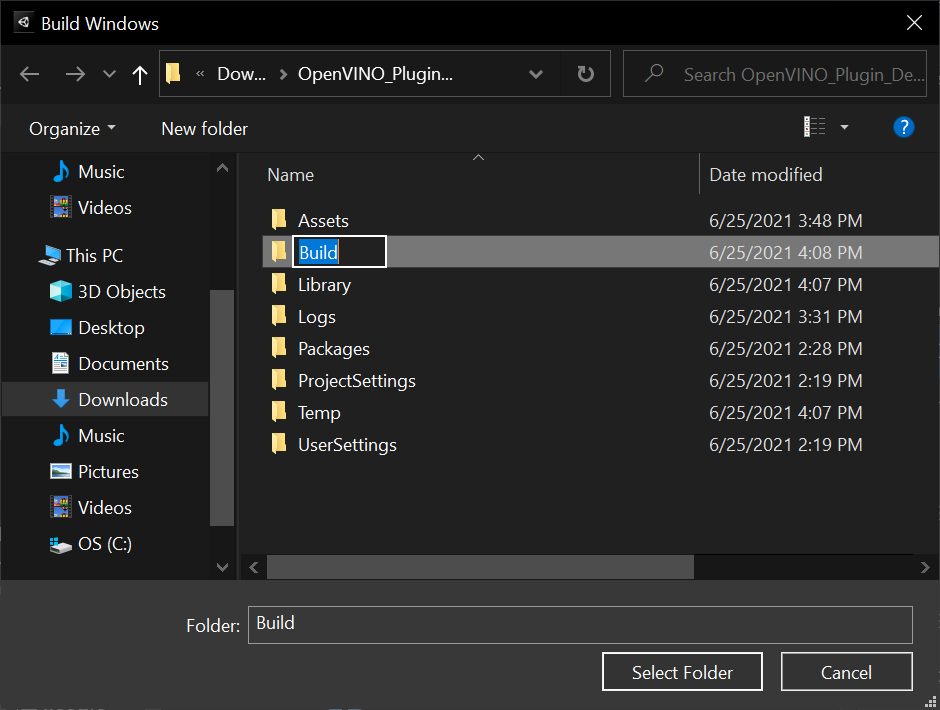
Task: Click the view layout icon
Action: pyautogui.click(x=815, y=127)
